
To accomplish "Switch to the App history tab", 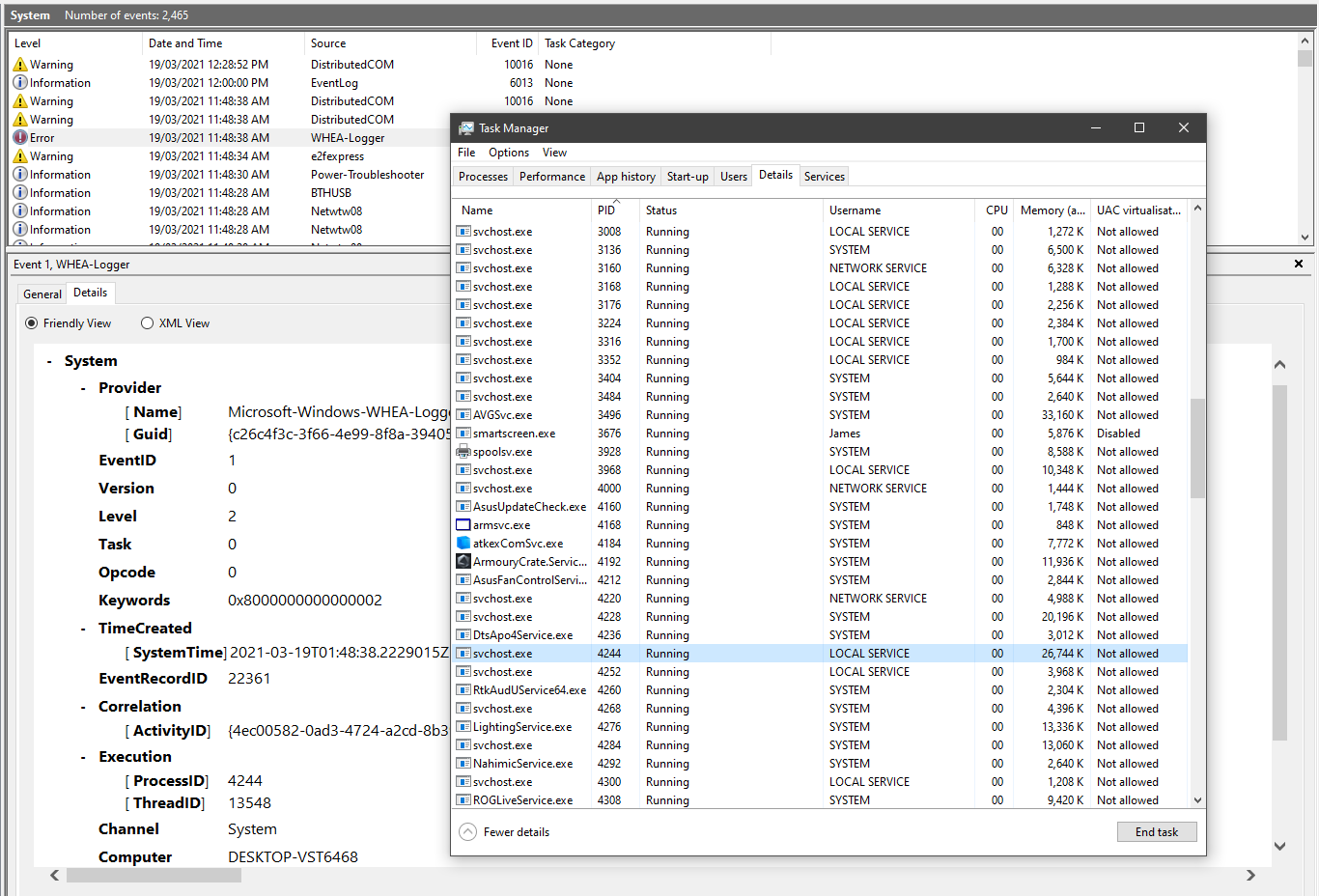I will point(626,177).
